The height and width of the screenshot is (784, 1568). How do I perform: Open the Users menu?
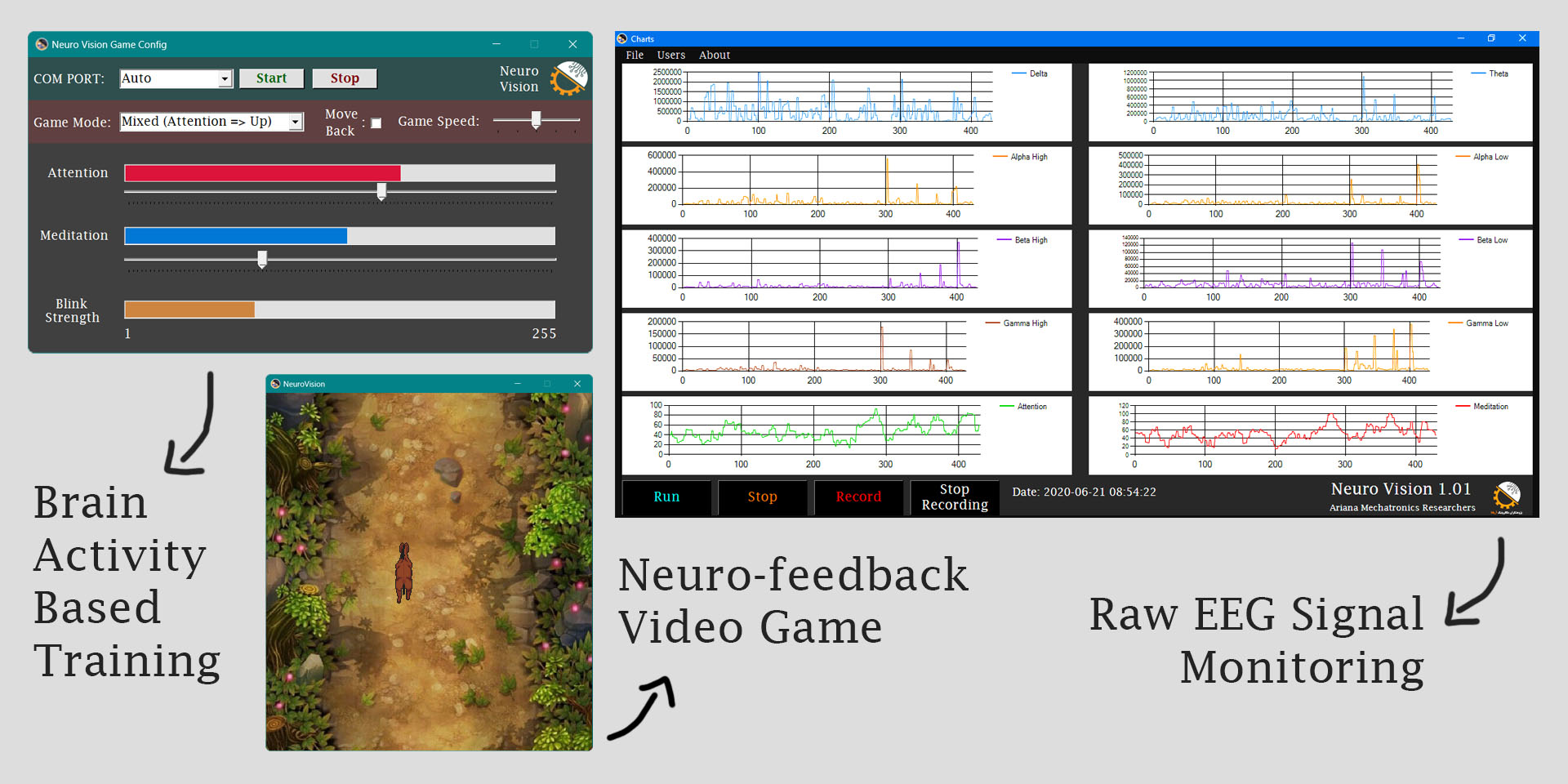(x=670, y=56)
